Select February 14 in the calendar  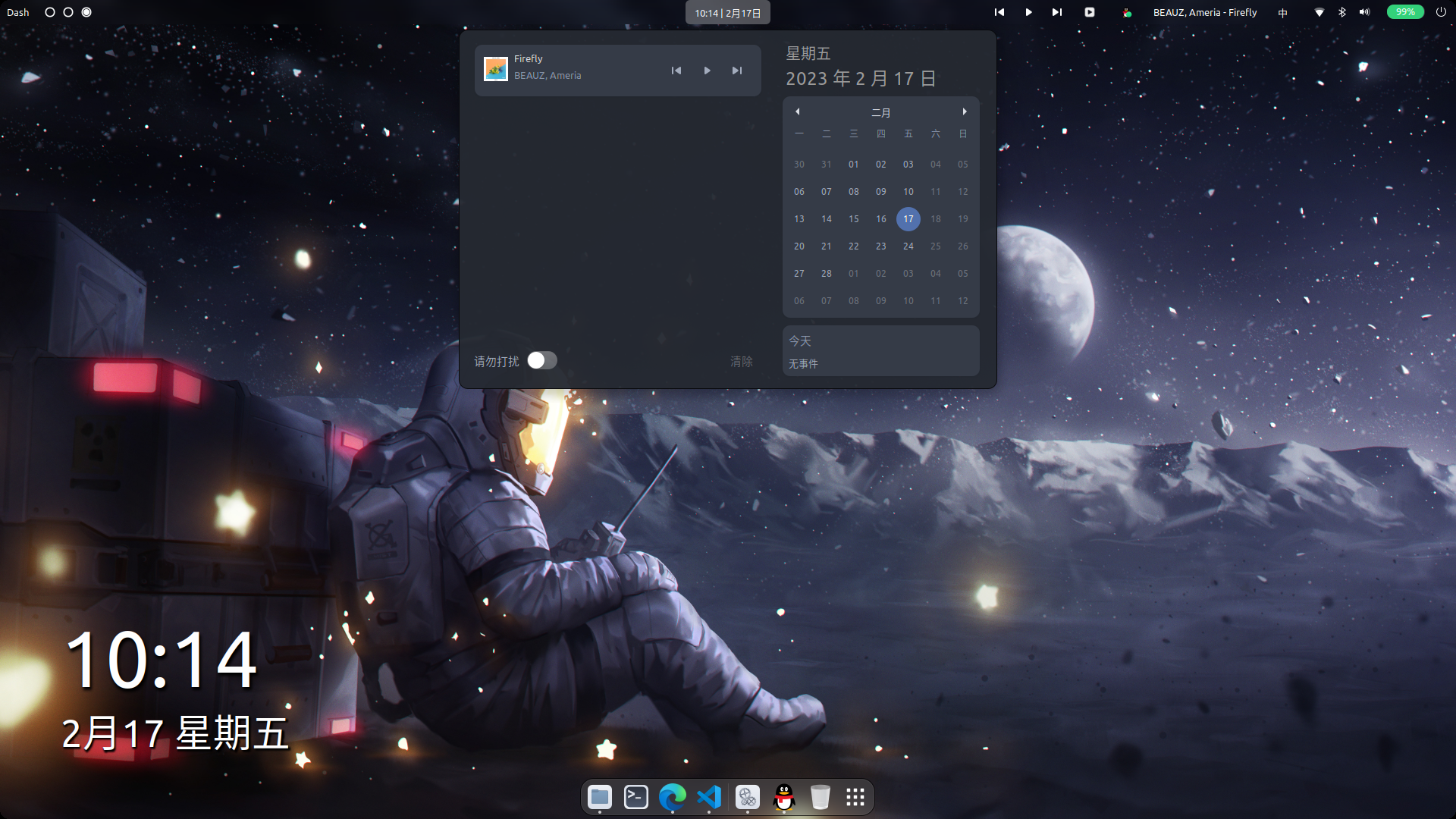tap(827, 219)
